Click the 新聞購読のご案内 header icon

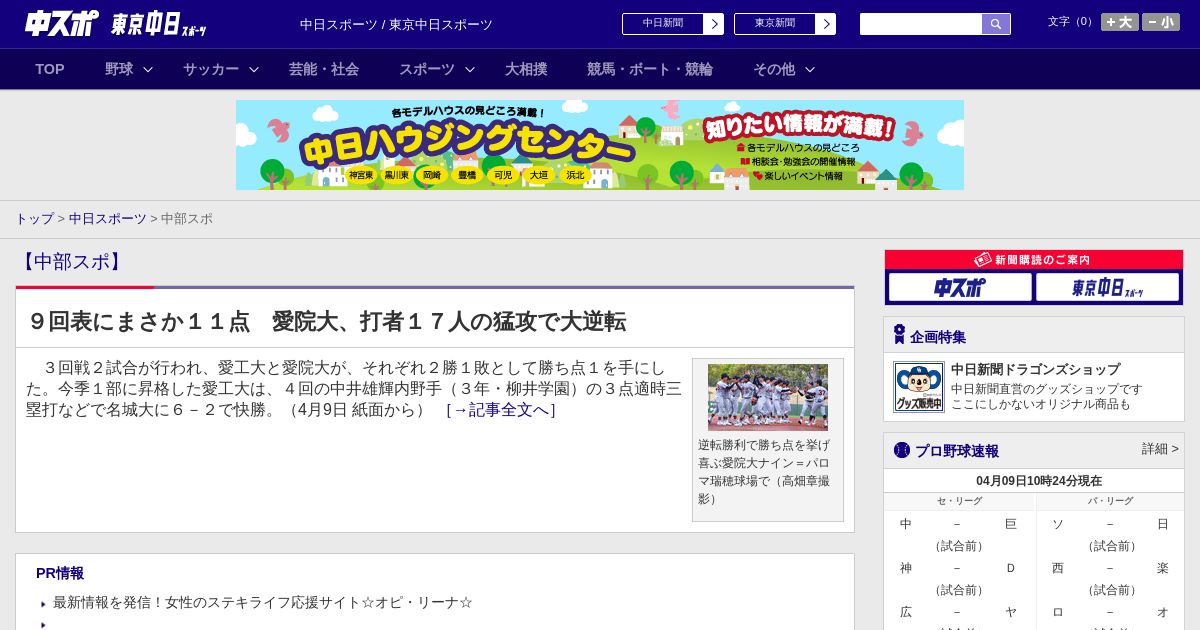[982, 259]
